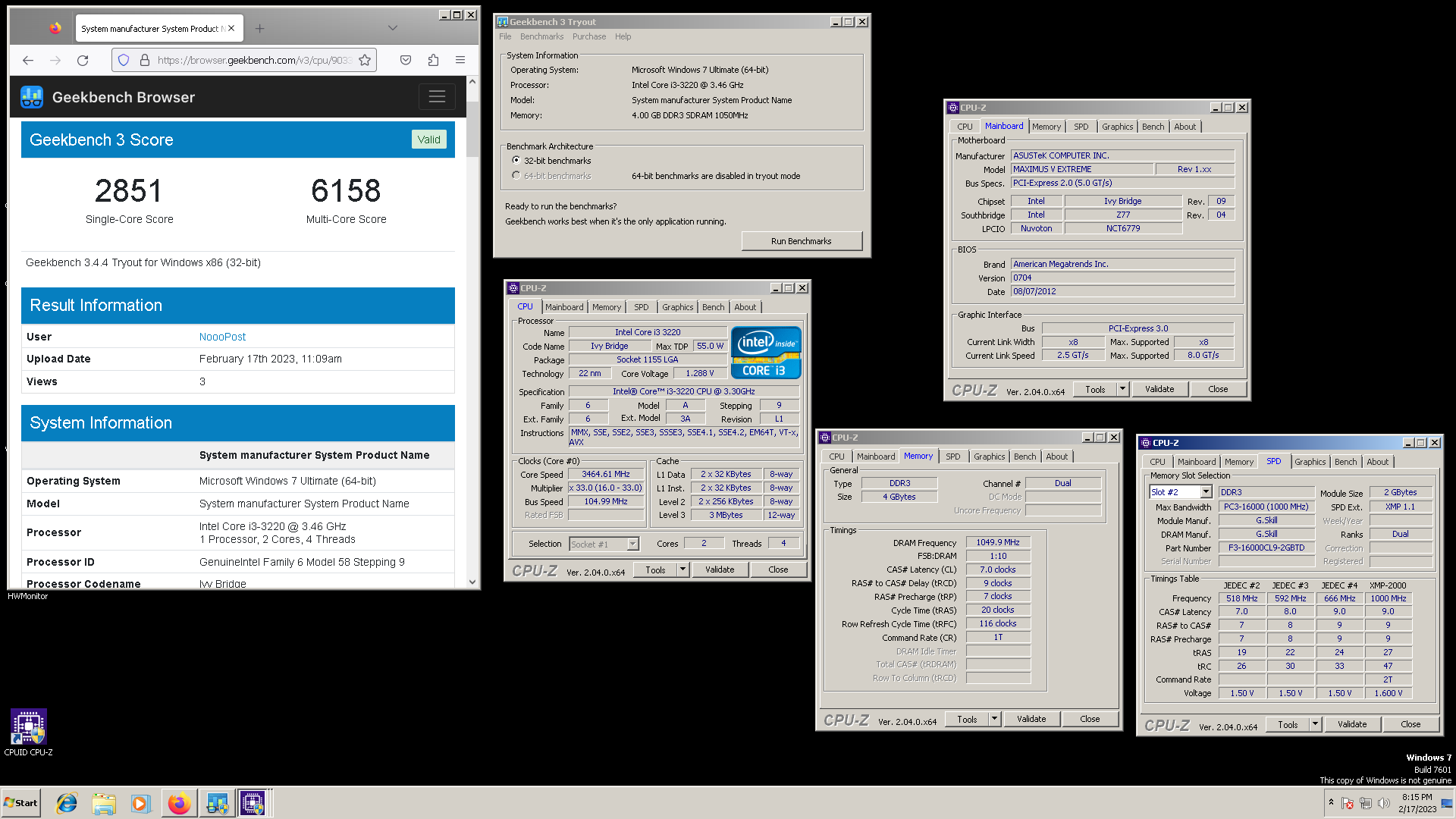Click the Firefox URL address field
This screenshot has width=1456, height=819.
point(254,60)
